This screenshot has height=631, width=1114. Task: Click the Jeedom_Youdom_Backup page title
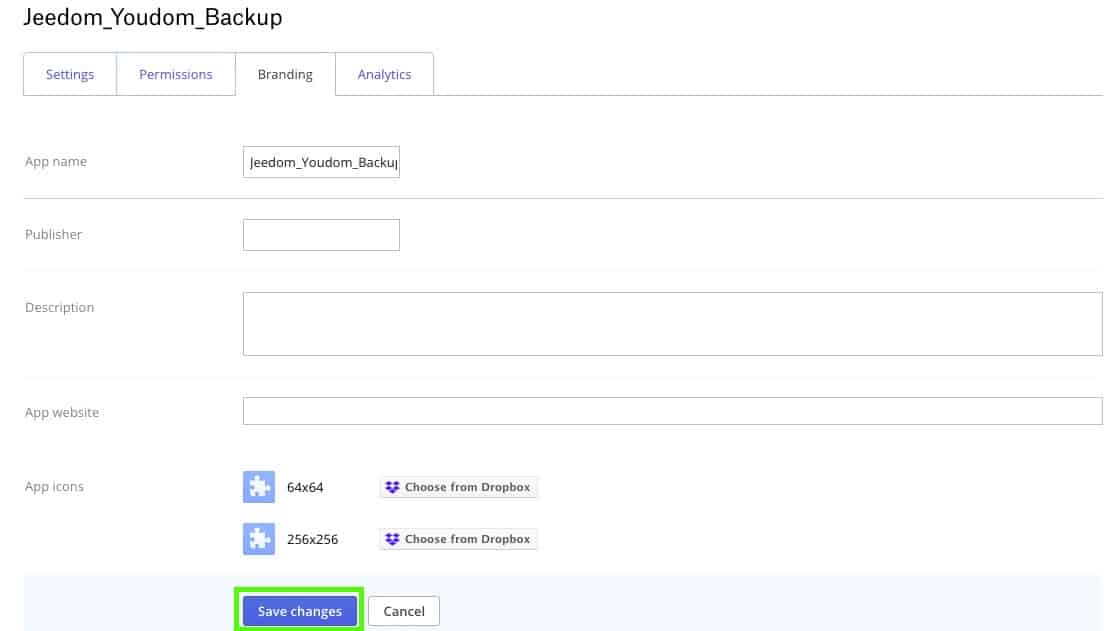pos(153,17)
